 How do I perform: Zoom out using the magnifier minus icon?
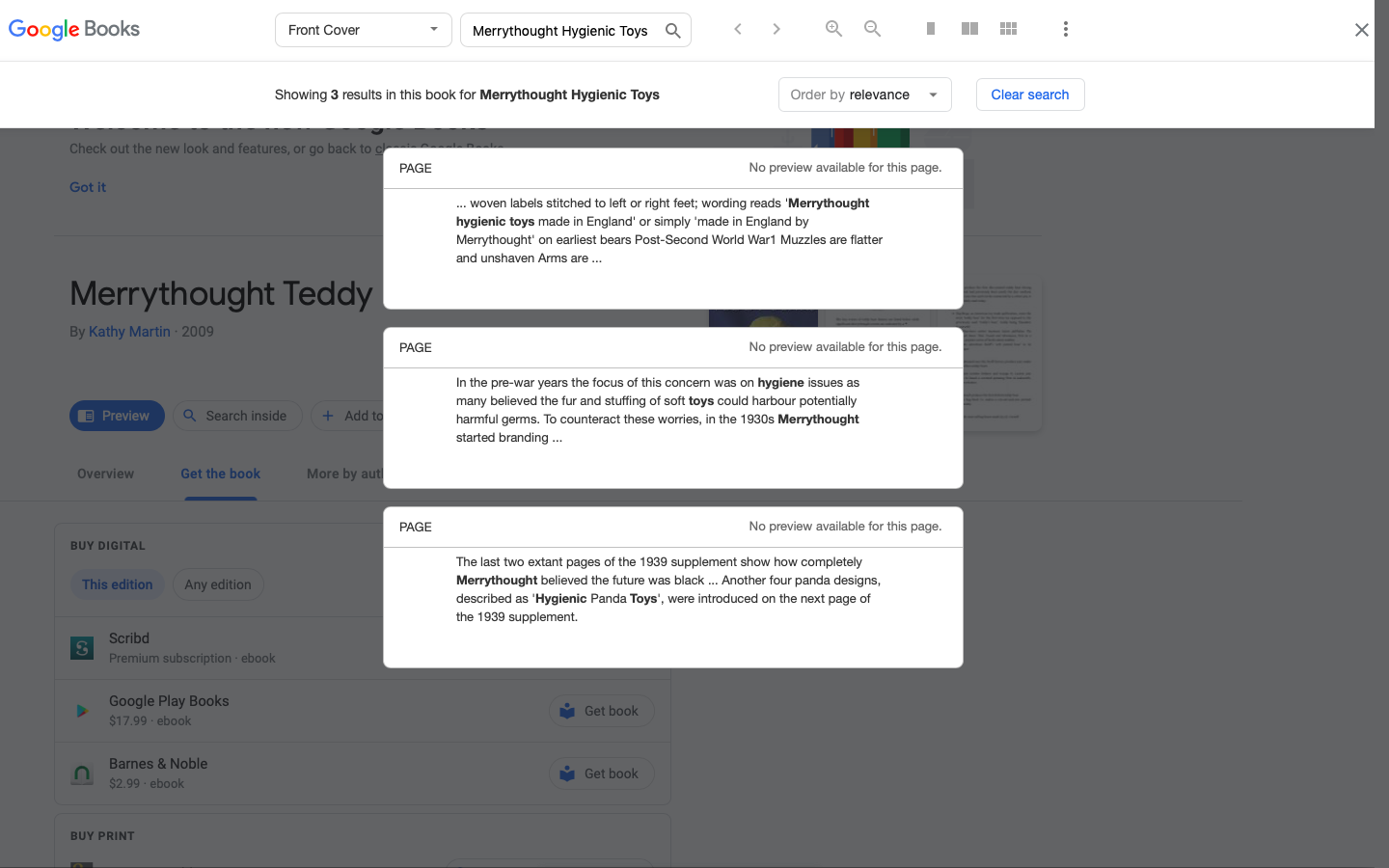click(x=872, y=29)
